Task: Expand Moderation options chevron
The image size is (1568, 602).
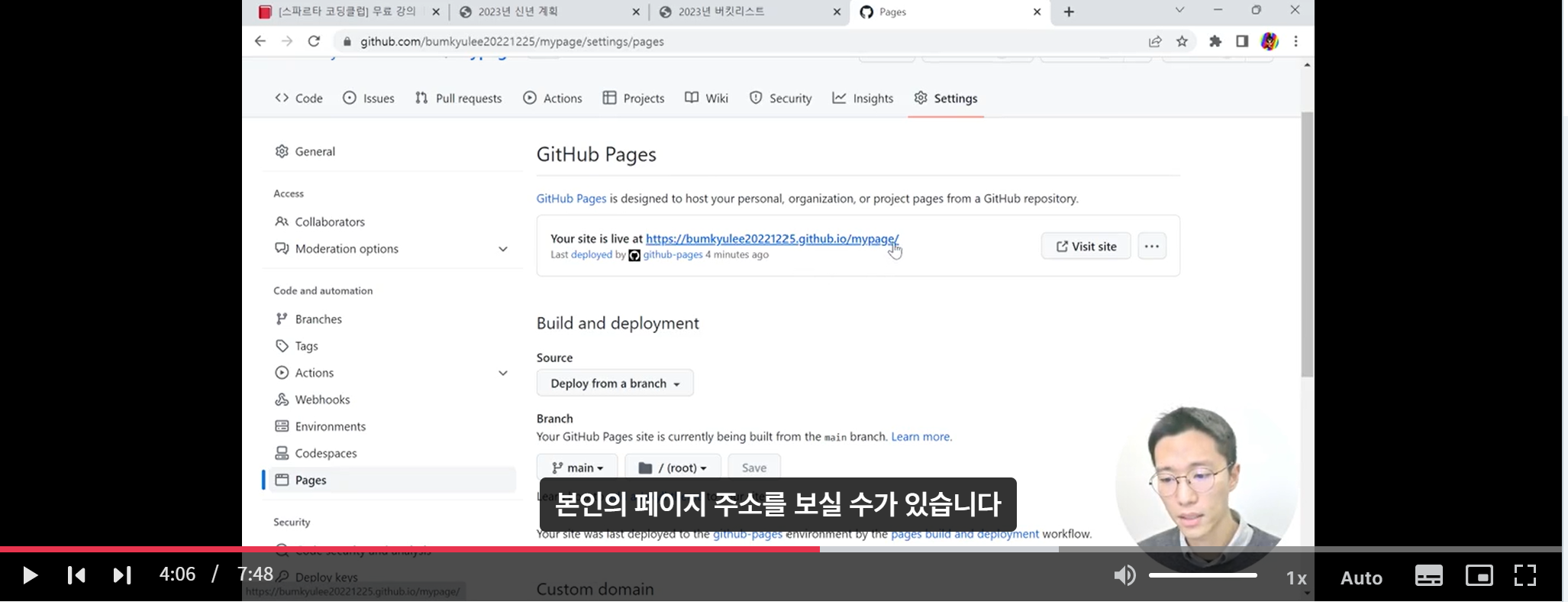Action: [x=503, y=249]
